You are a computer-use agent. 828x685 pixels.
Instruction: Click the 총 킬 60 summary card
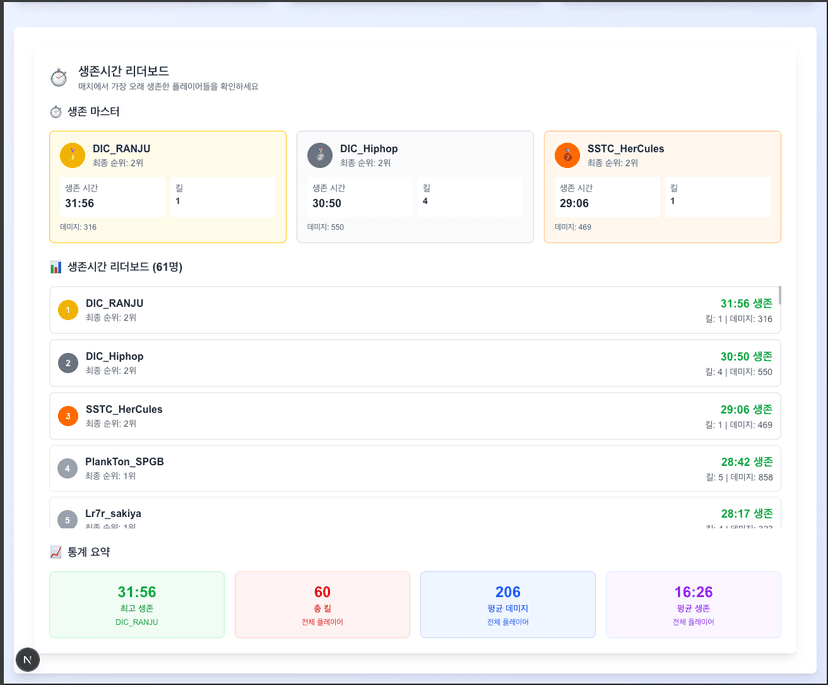point(322,604)
